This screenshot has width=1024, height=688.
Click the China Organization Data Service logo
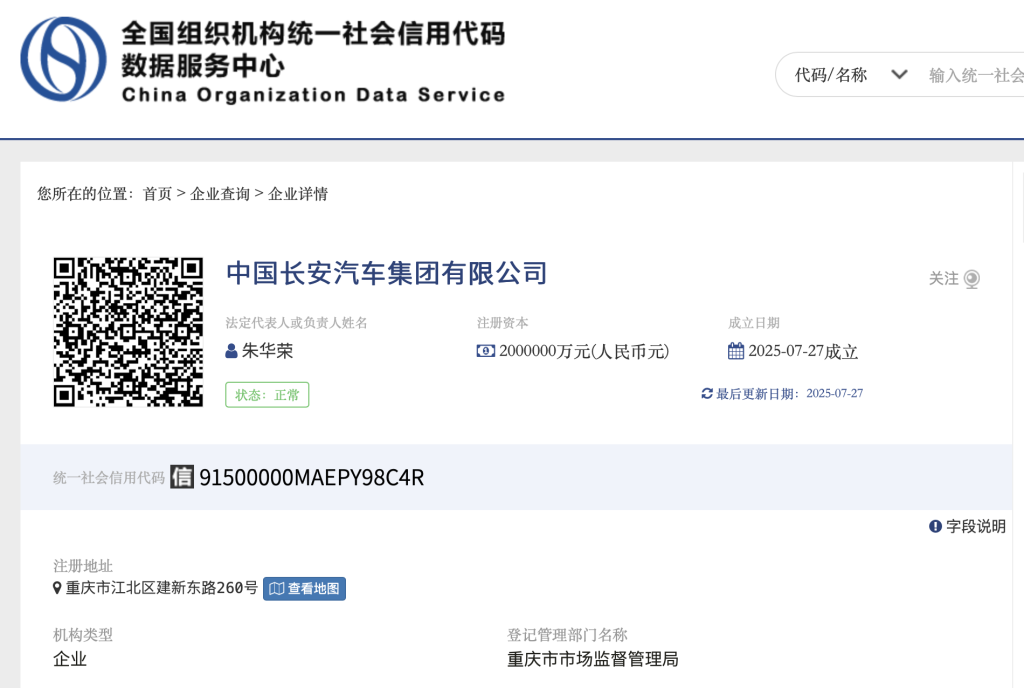coord(64,58)
